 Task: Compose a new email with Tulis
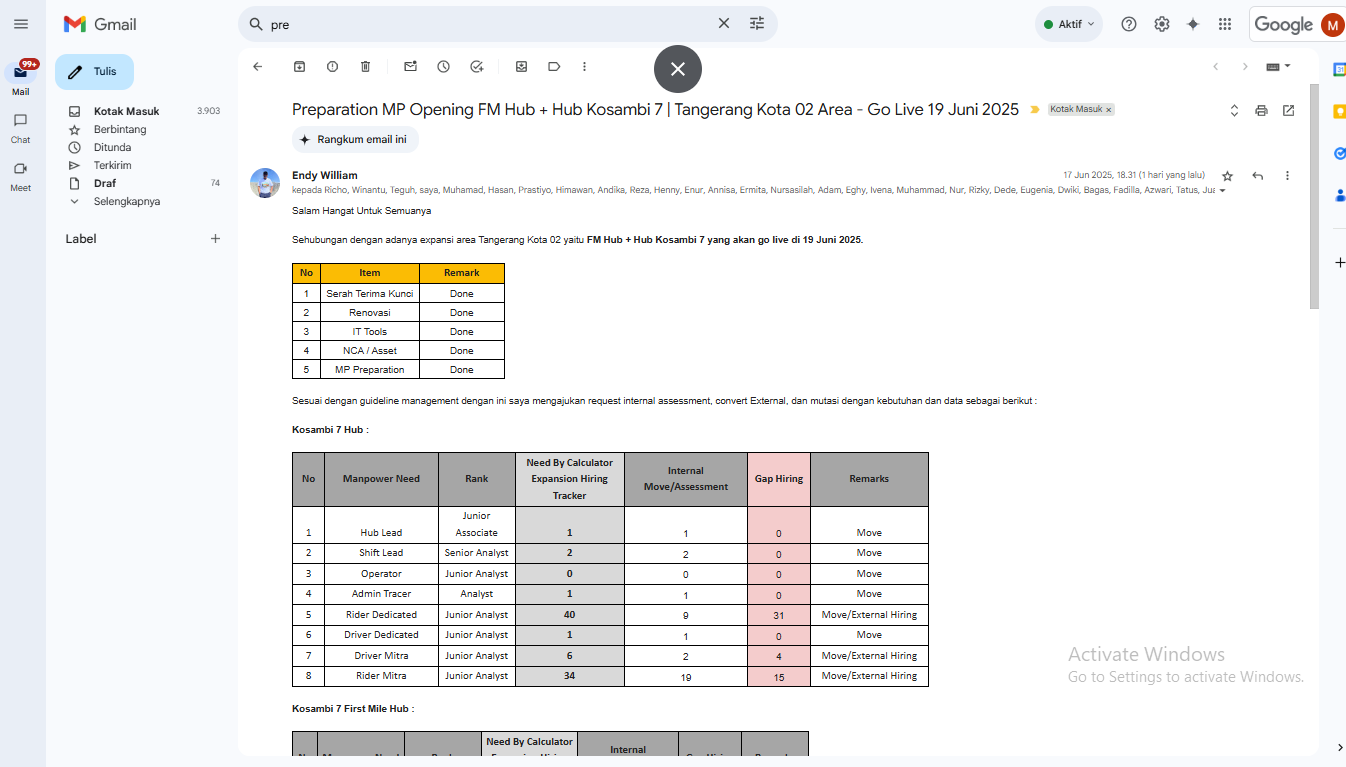point(94,72)
